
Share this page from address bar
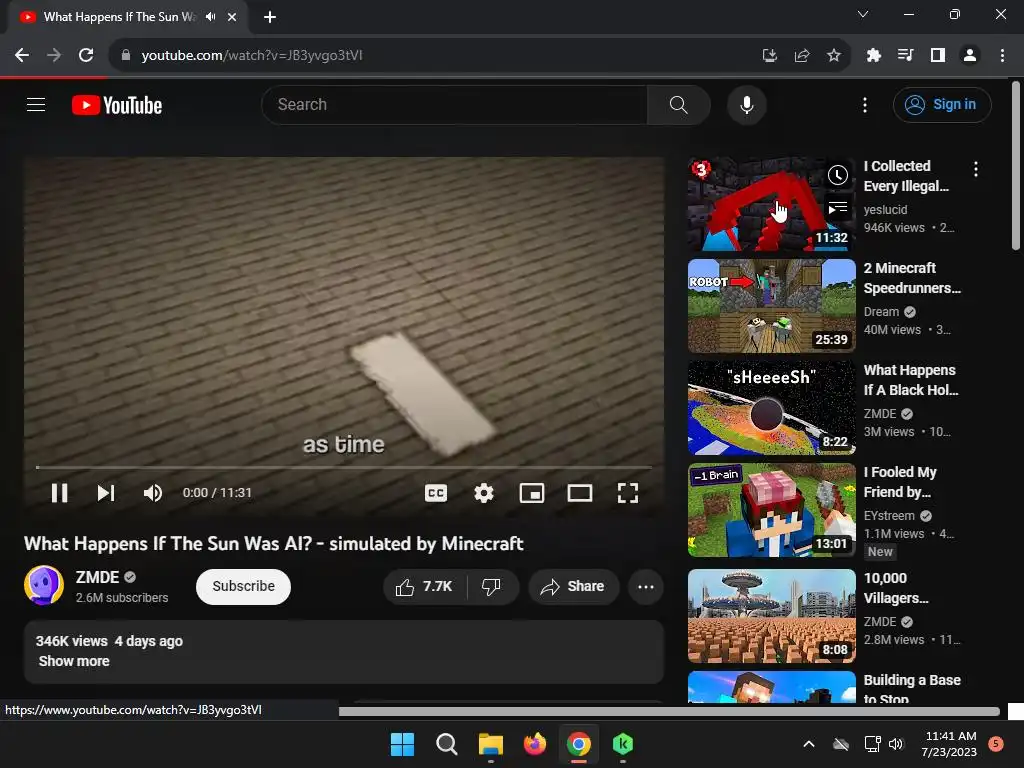(x=802, y=56)
